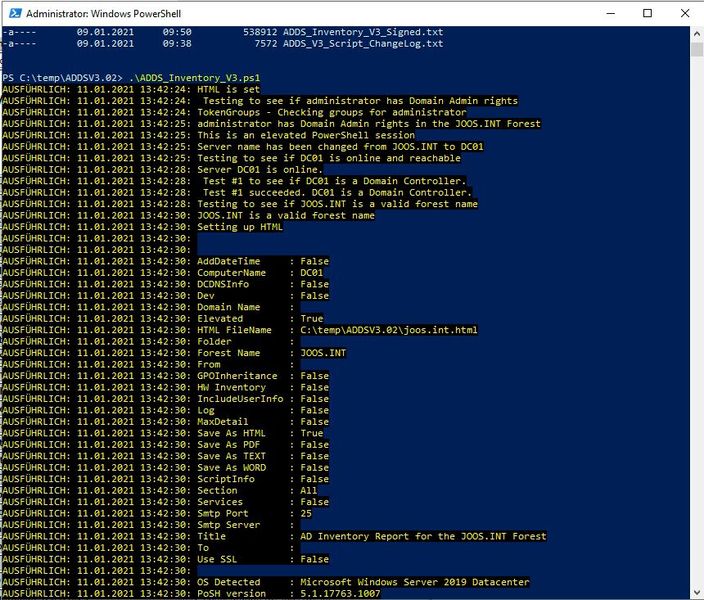Click the Save As WORD row

166,467
